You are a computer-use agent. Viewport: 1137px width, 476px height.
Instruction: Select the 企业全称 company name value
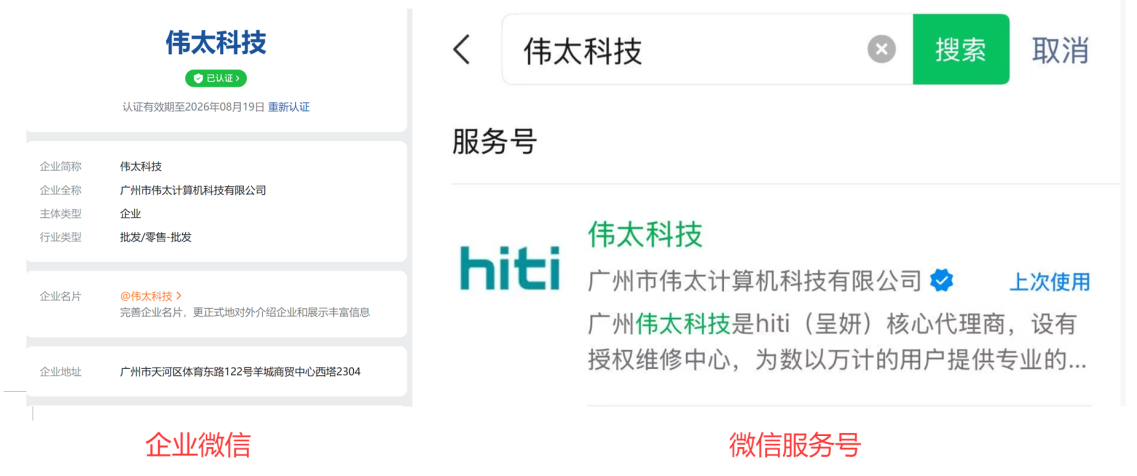point(193,190)
